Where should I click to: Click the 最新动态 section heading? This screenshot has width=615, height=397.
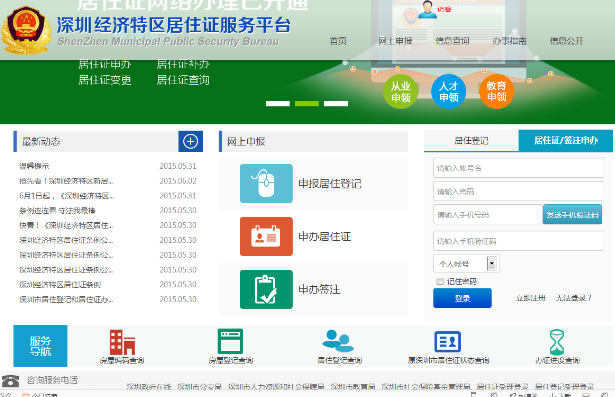click(x=41, y=142)
